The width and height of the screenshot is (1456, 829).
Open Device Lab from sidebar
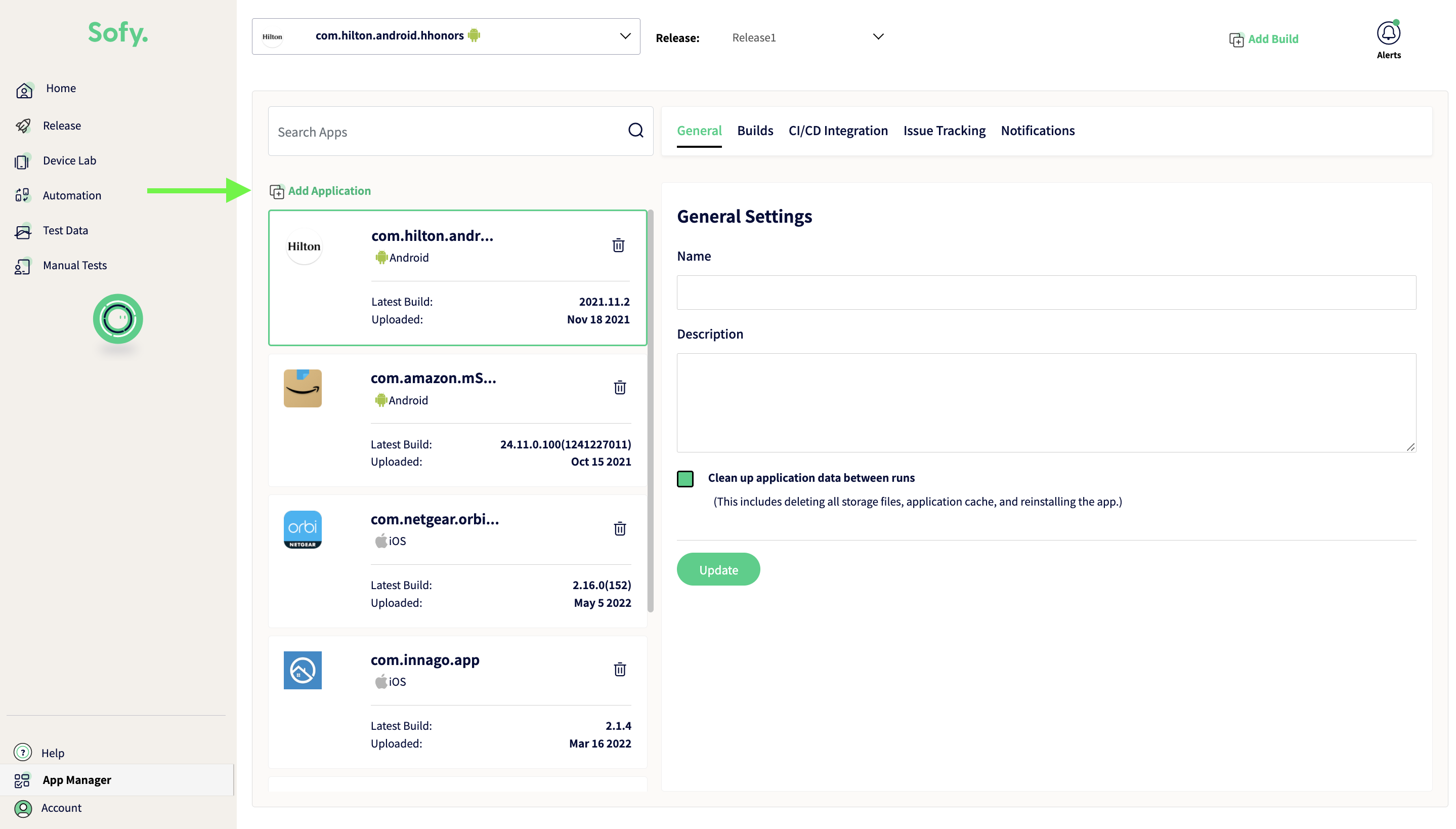(x=69, y=160)
